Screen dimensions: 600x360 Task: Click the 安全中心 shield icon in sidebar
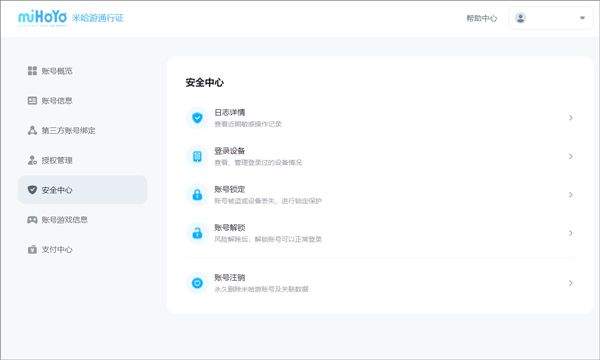(x=32, y=189)
